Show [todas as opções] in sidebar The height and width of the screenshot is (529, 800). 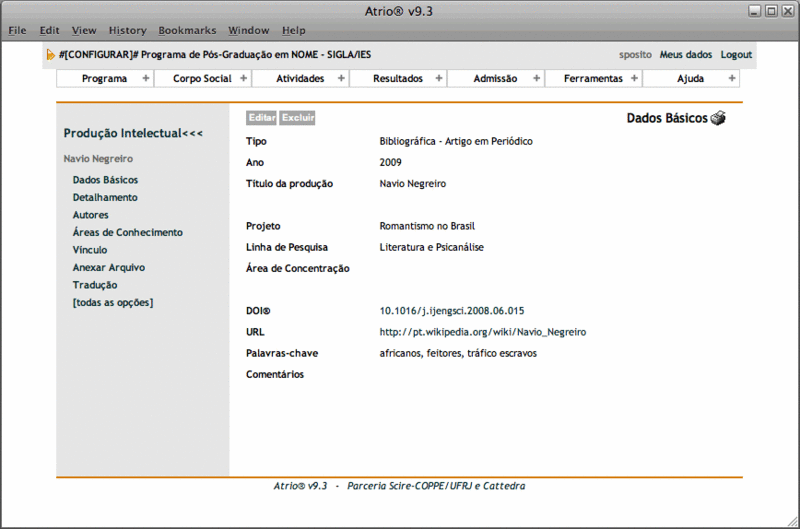point(113,302)
